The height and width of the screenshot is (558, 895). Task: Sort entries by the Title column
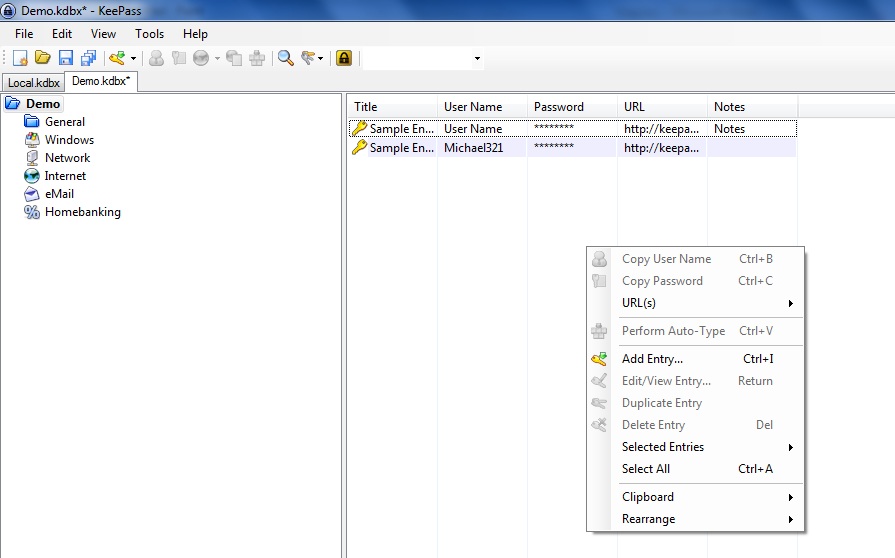pyautogui.click(x=392, y=107)
